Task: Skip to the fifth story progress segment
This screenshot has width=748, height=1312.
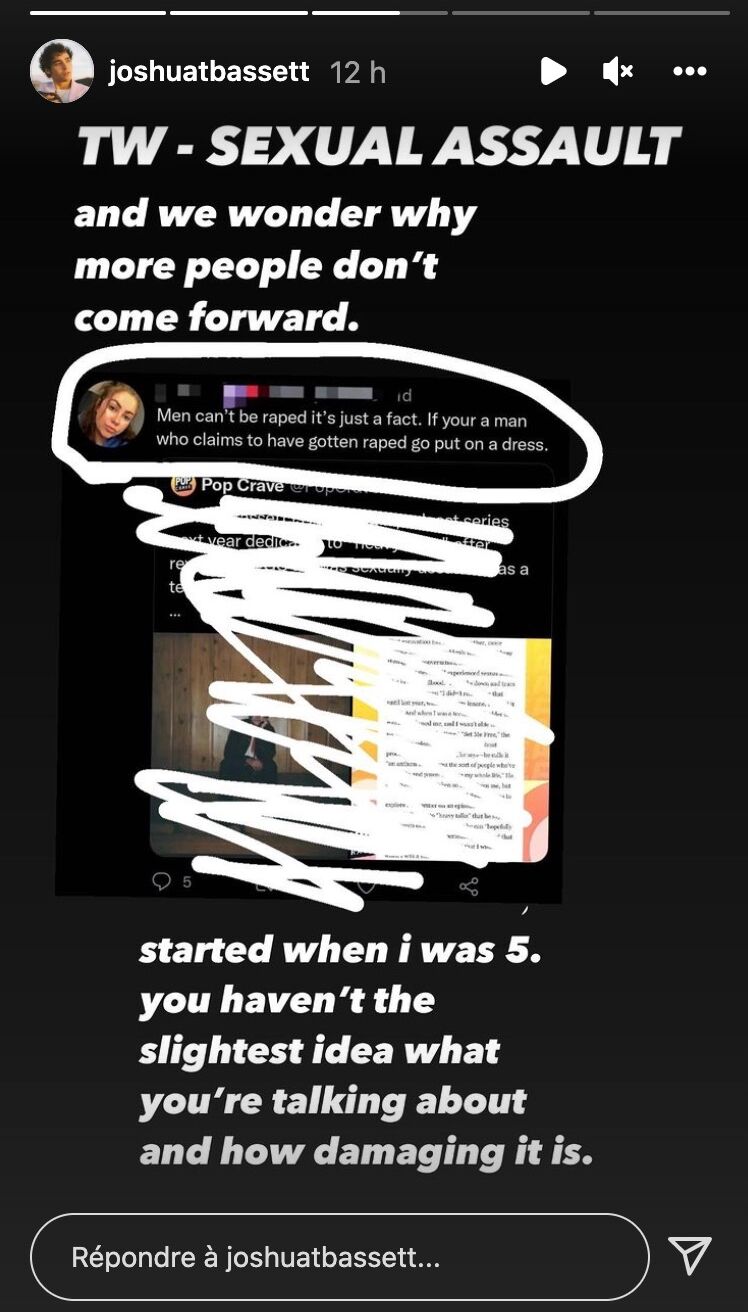Action: pyautogui.click(x=662, y=13)
